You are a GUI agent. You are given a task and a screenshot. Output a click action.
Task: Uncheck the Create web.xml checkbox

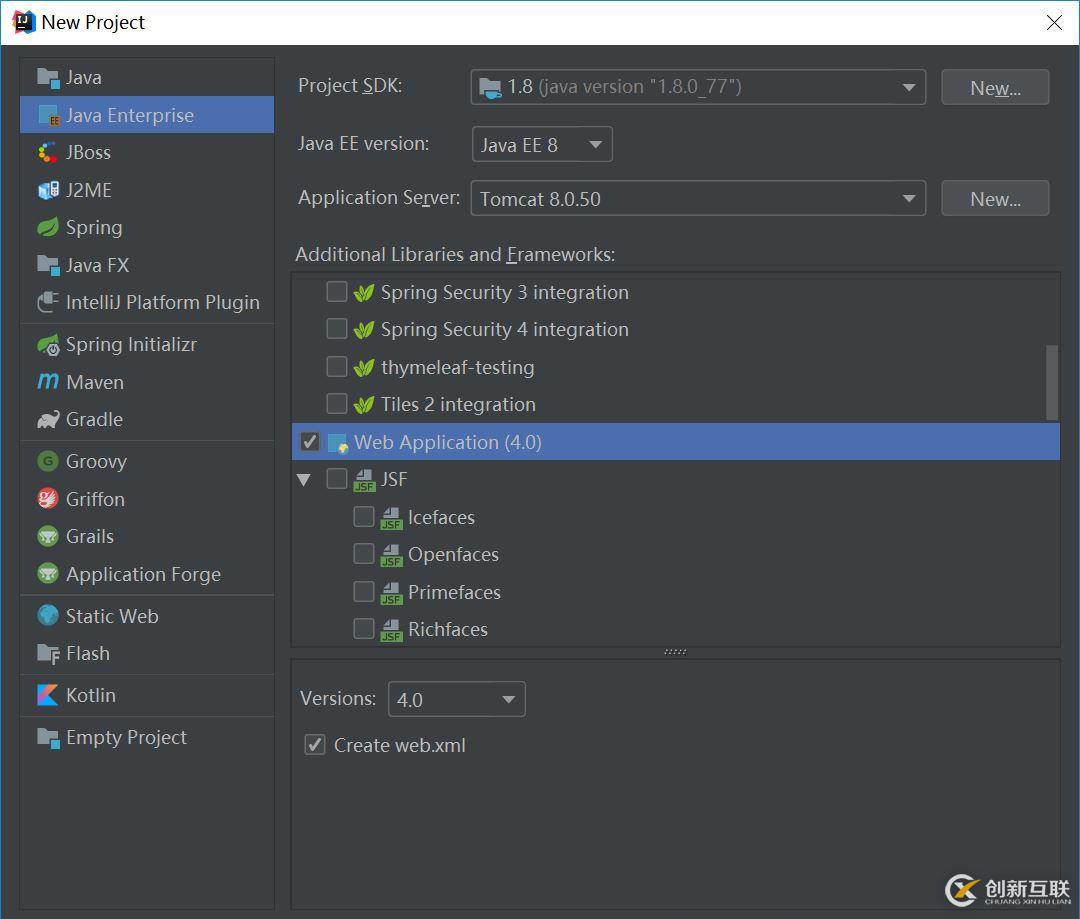pos(315,745)
